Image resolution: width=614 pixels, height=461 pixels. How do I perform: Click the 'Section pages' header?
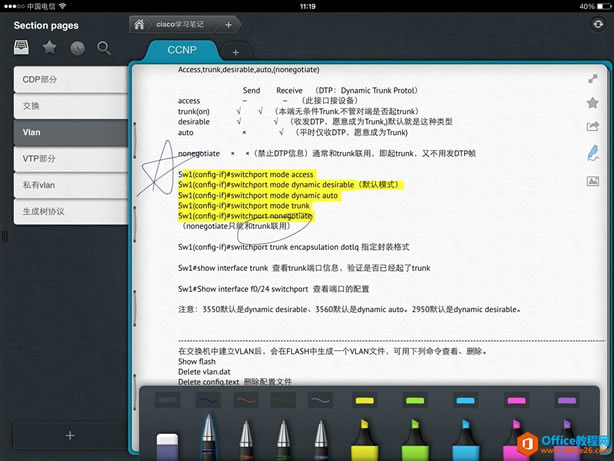point(46,25)
